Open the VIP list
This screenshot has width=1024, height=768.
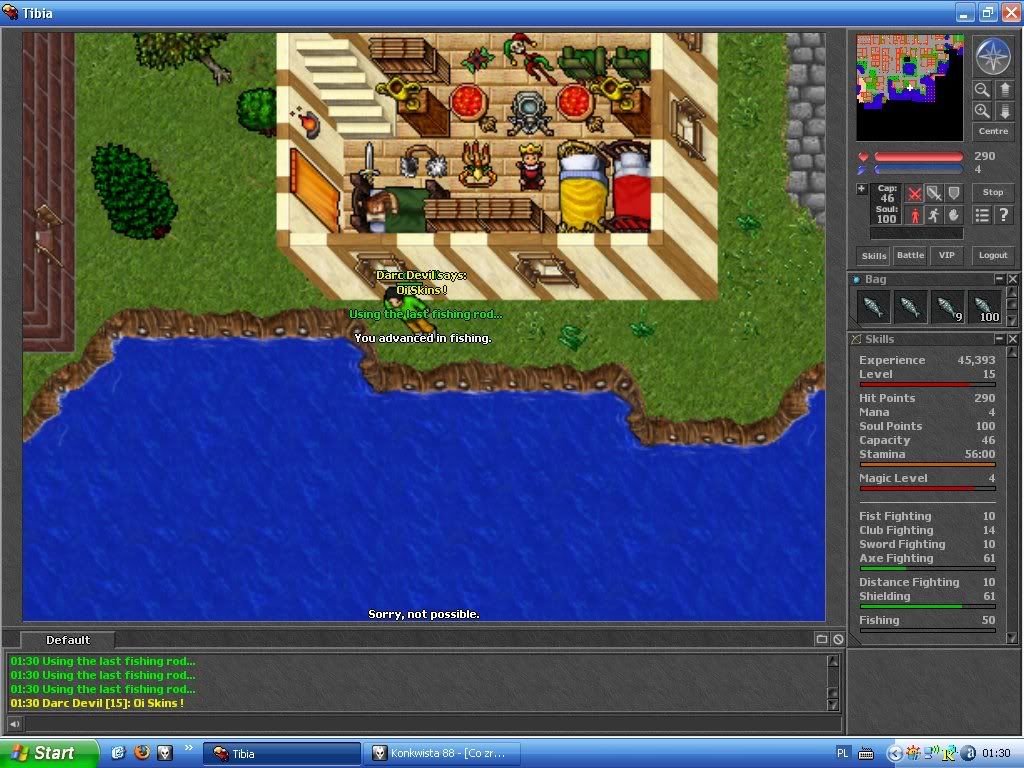946,255
